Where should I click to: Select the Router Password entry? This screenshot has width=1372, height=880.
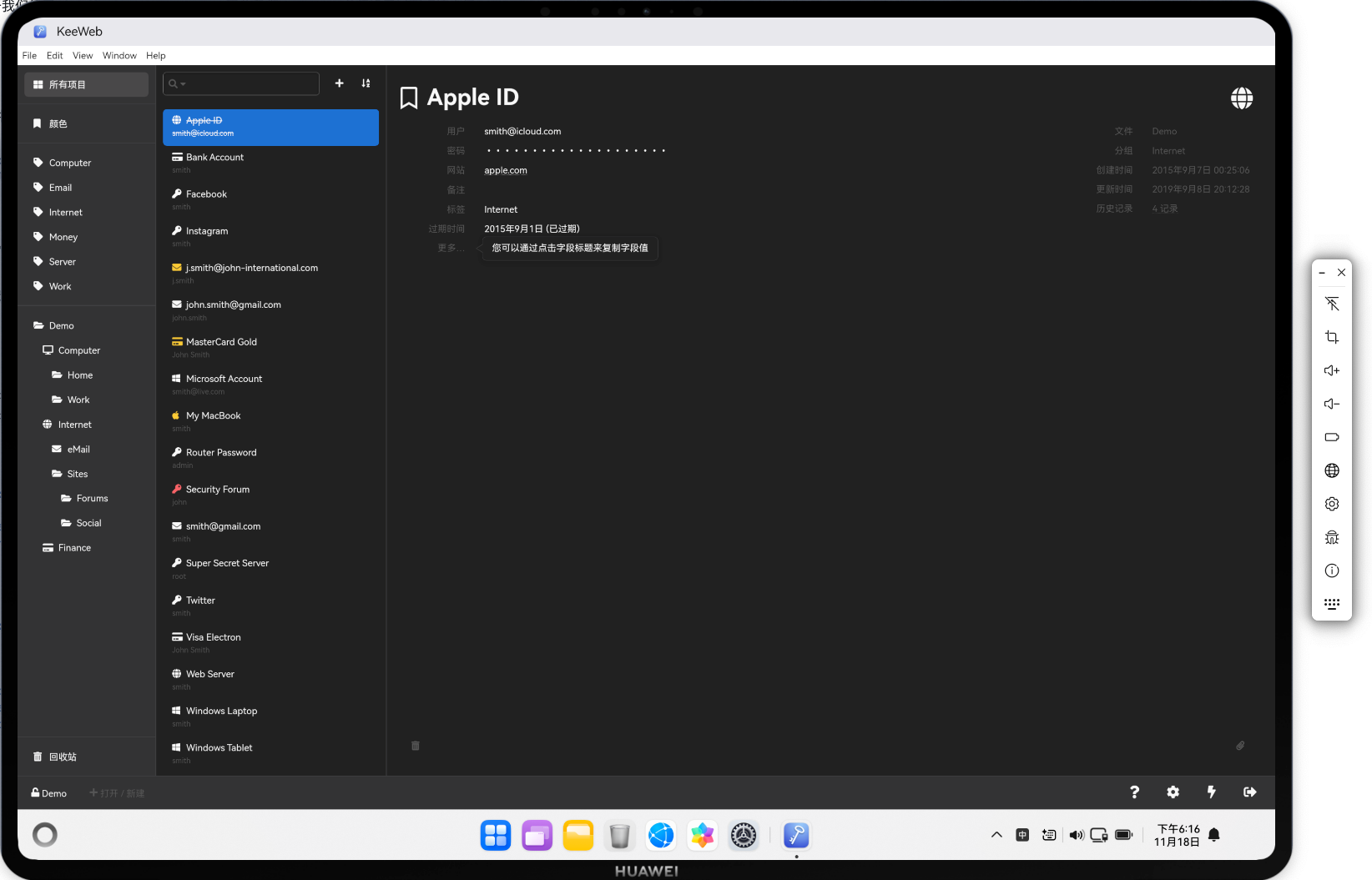click(270, 458)
